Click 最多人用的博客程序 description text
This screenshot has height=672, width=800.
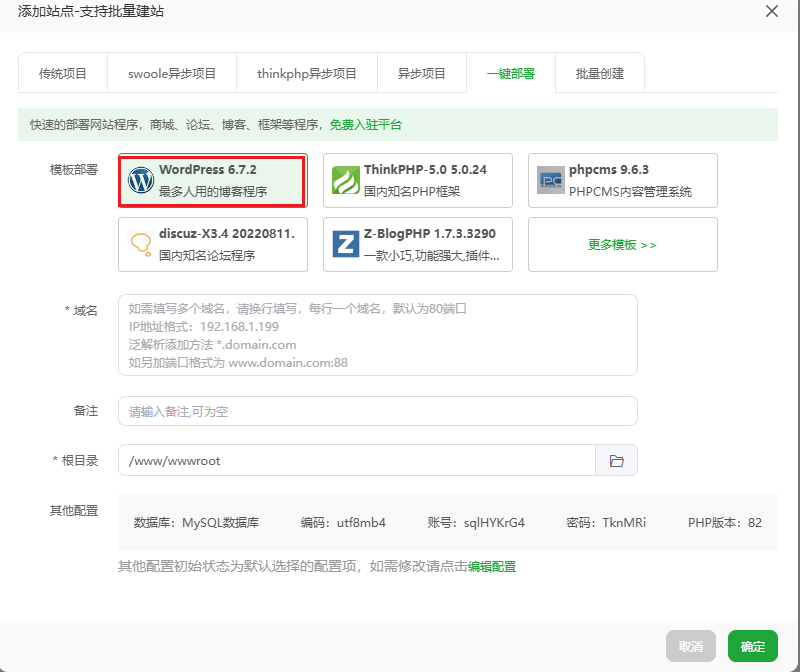213,191
